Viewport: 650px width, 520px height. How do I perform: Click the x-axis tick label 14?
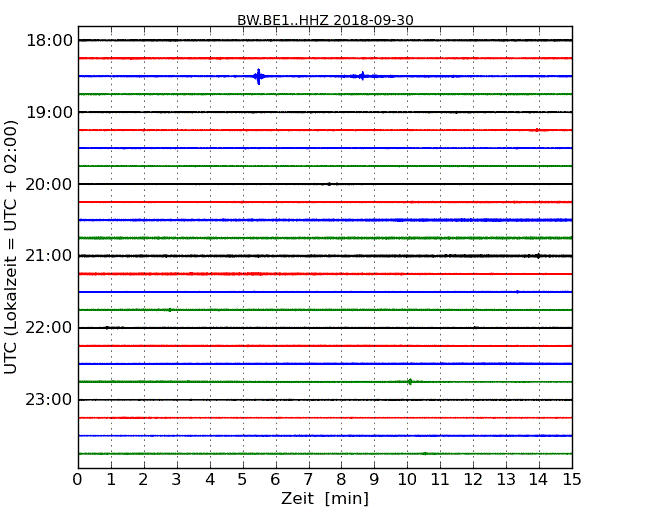point(539,480)
